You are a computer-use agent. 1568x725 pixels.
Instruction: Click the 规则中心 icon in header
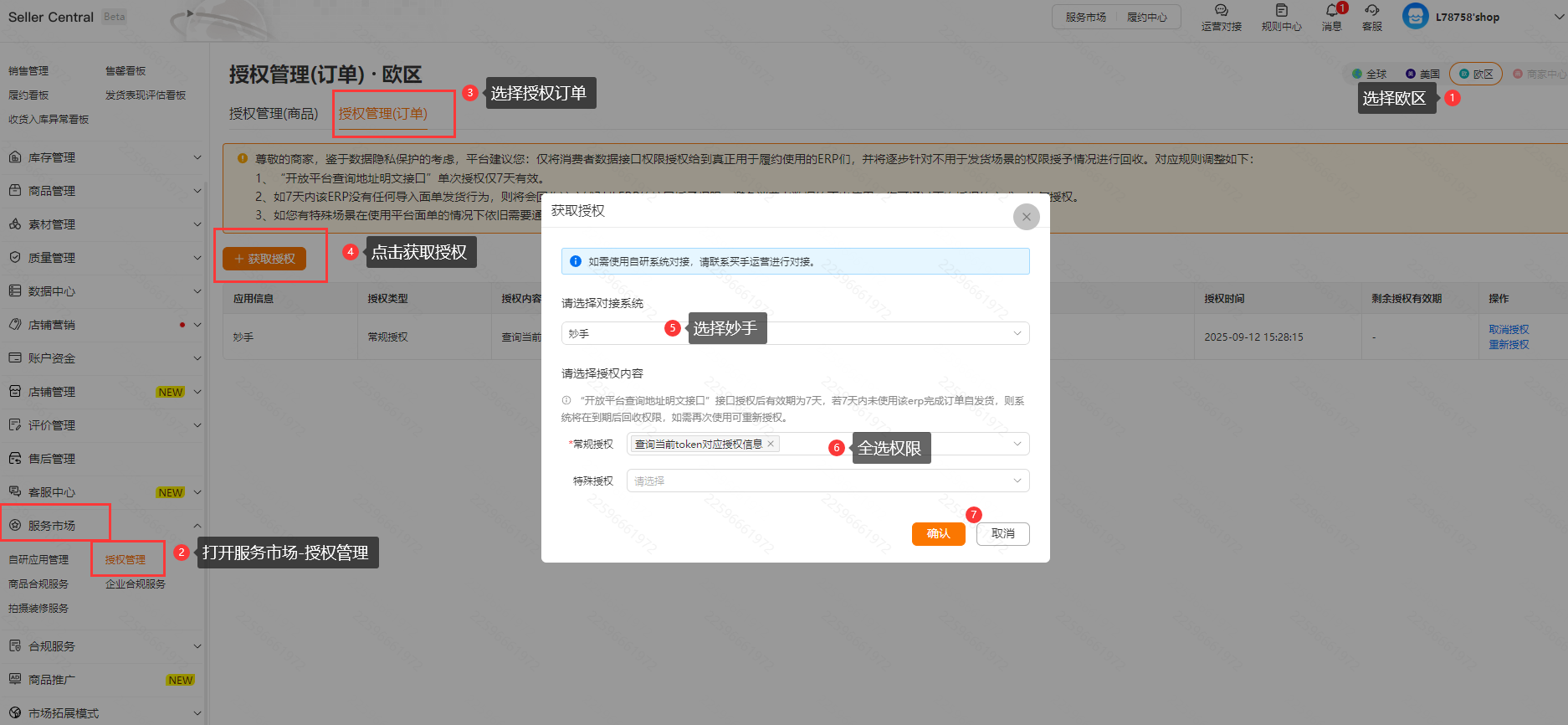tap(1281, 11)
